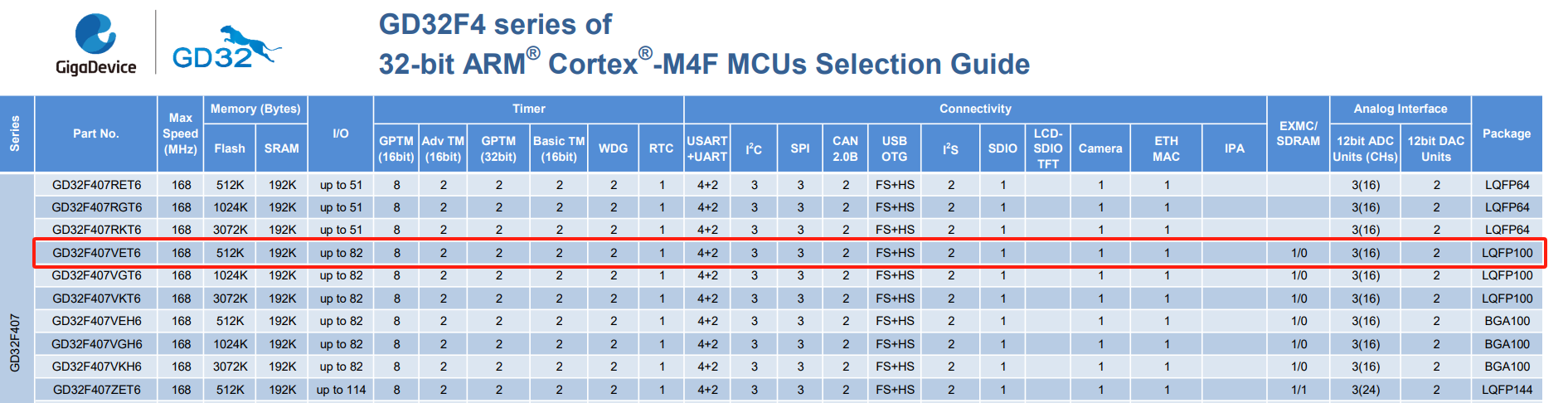Viewport: 1568px width, 403px height.
Task: Click the ETH MAC column header
Action: click(1166, 148)
